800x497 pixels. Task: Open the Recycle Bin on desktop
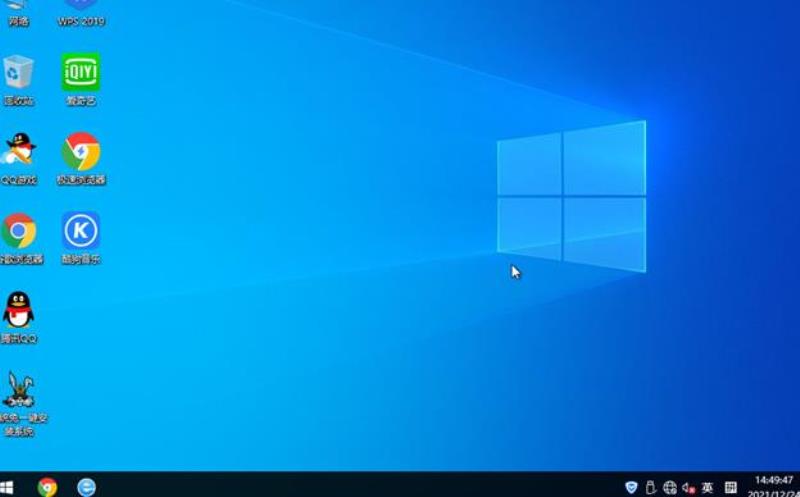click(x=18, y=72)
